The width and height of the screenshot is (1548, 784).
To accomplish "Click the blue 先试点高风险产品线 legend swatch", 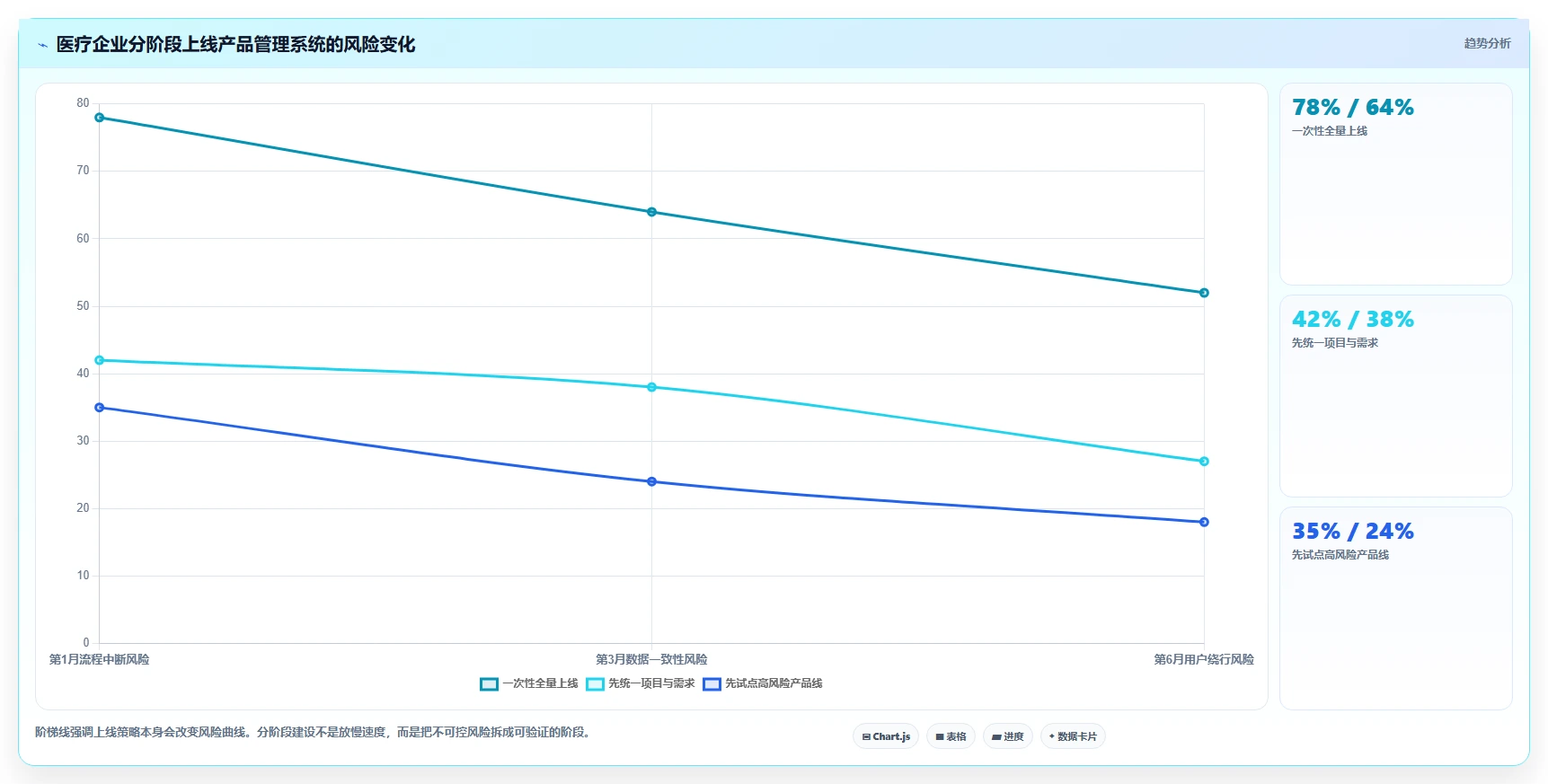I will point(712,684).
